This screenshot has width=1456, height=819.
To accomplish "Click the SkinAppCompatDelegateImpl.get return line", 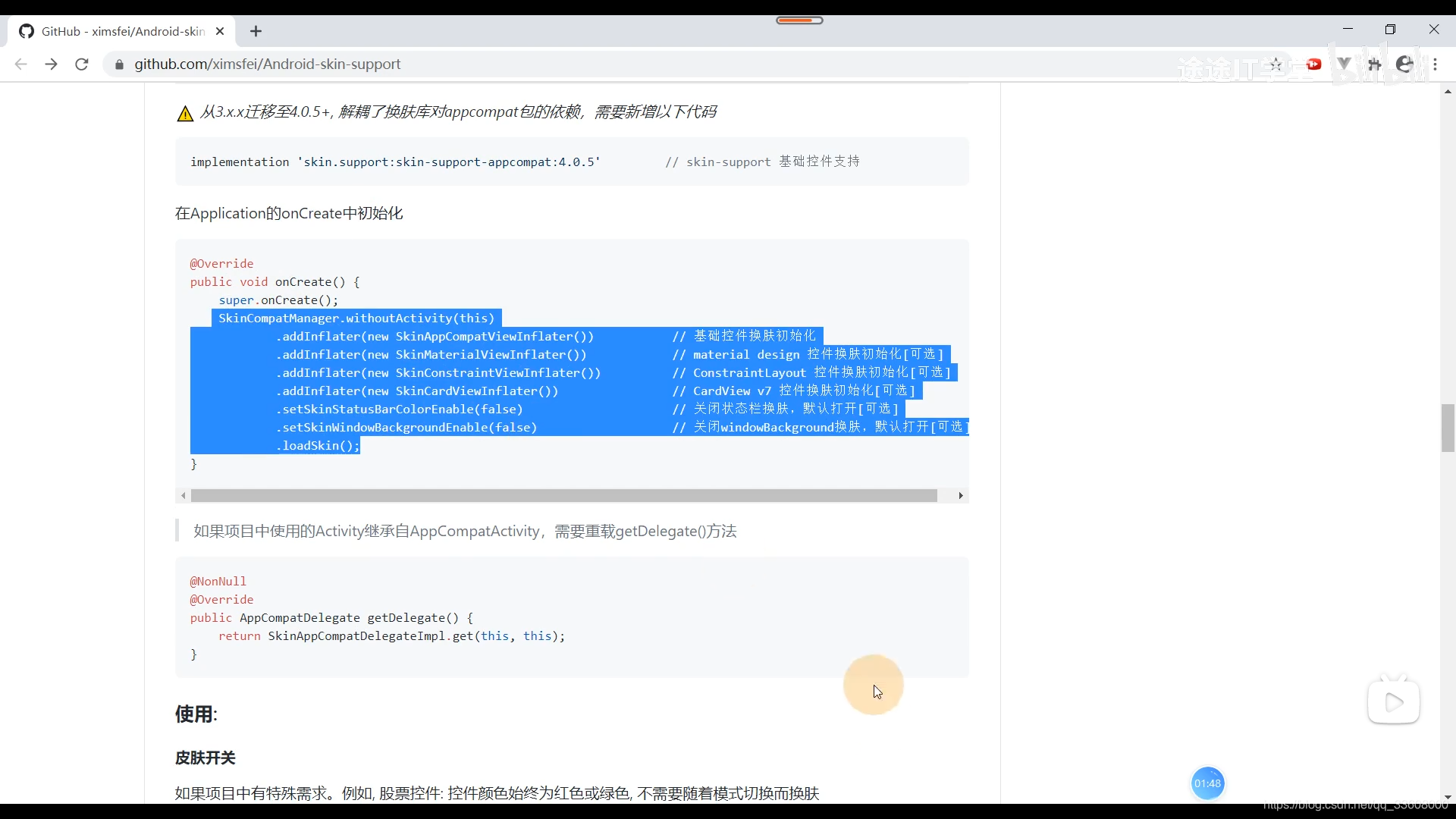I will point(392,635).
